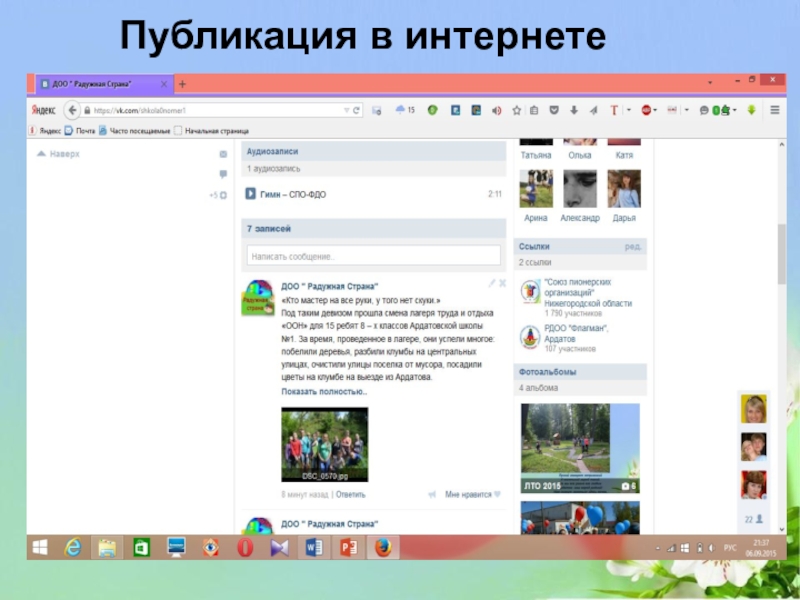
Task: Bookmark page with the star icon
Action: 517,111
